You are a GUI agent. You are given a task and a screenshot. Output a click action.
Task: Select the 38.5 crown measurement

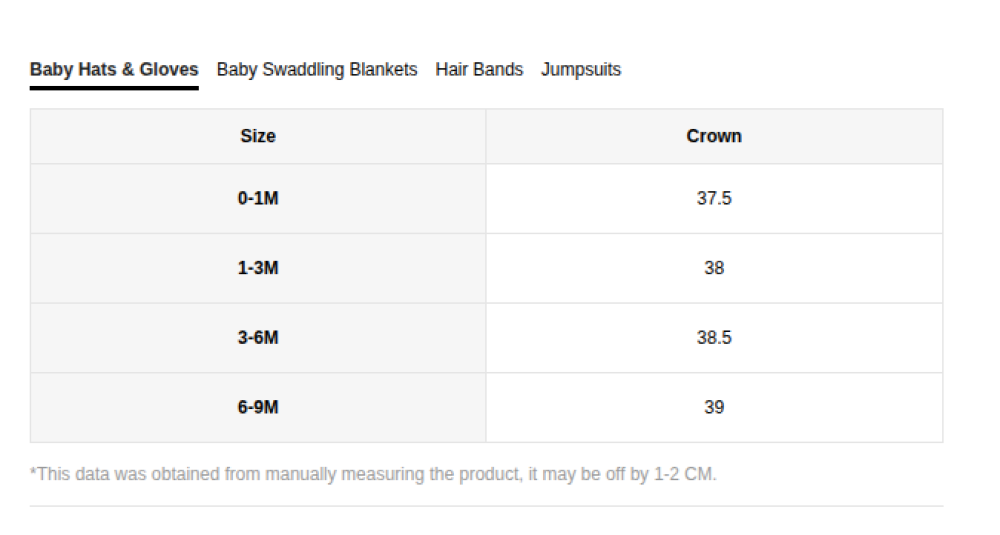714,338
